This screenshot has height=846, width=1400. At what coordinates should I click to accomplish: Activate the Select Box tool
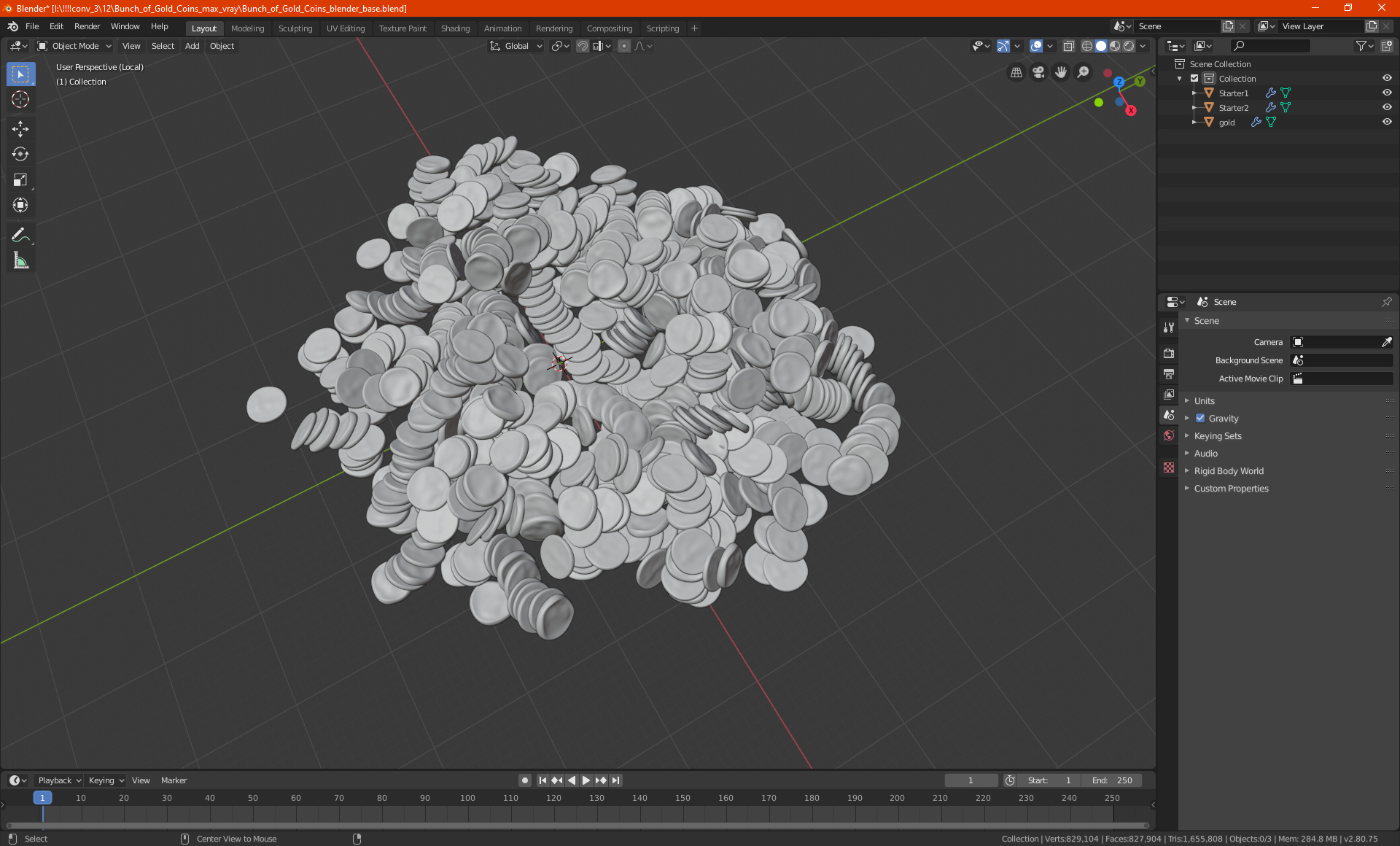click(20, 74)
